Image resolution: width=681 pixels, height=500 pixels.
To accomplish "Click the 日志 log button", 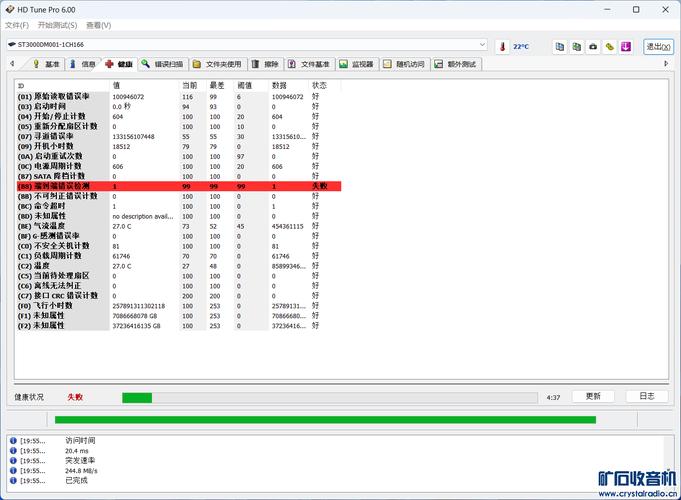I will click(x=647, y=396).
